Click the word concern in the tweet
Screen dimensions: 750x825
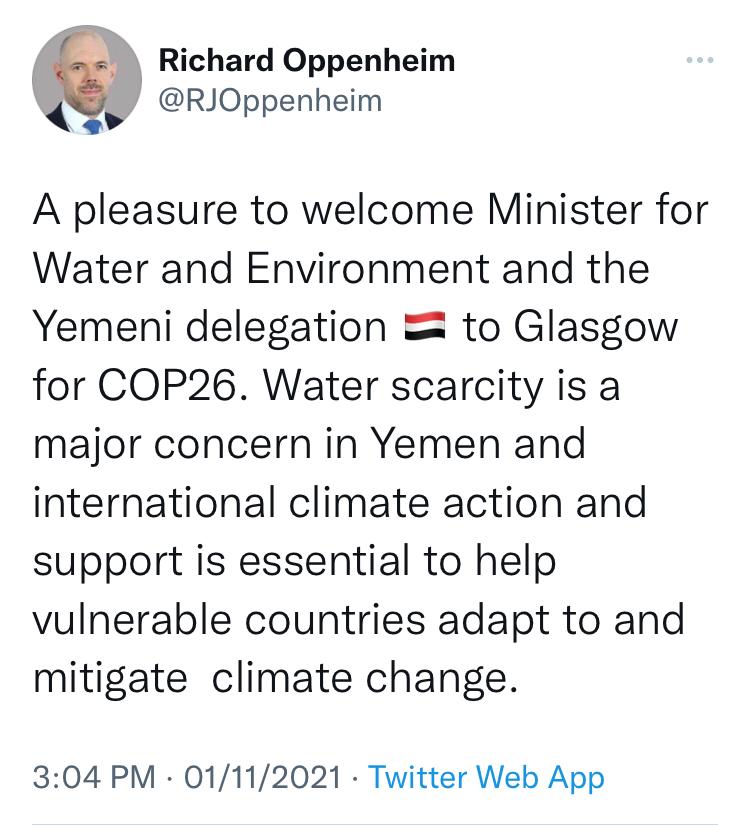233,444
